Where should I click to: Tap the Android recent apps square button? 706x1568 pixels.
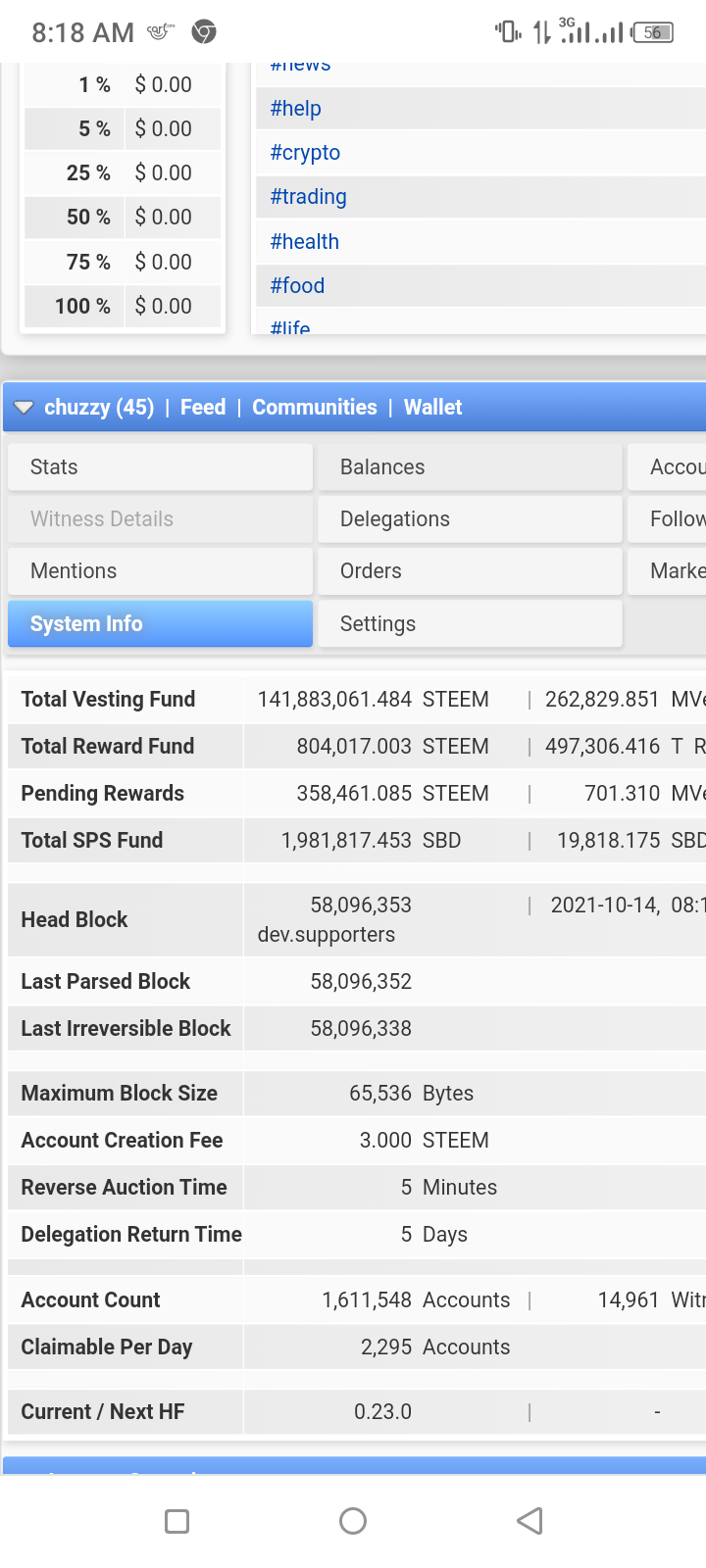176,1521
